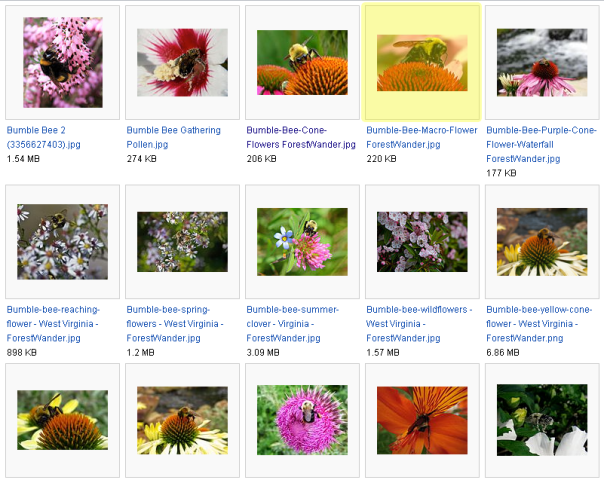The height and width of the screenshot is (483, 604).
Task: Follow the Bumble-bee-summer-clover Virginia link
Action: point(292,324)
